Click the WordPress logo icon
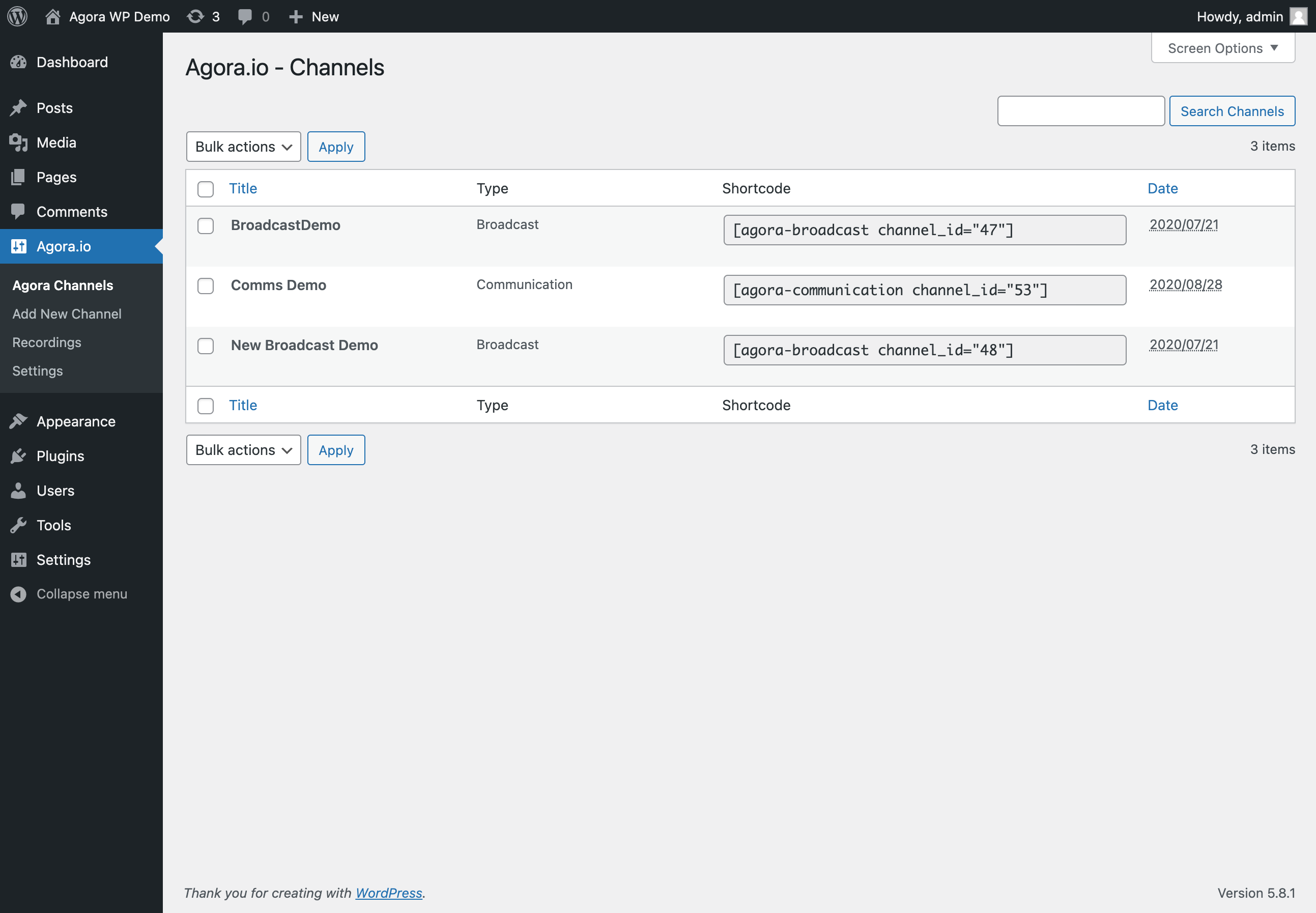This screenshot has height=913, width=1316. tap(17, 16)
